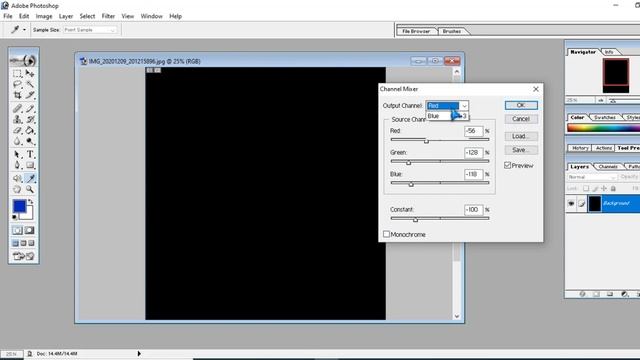Open the status bar info arrow menu
The width and height of the screenshot is (640, 360).
[139, 353]
